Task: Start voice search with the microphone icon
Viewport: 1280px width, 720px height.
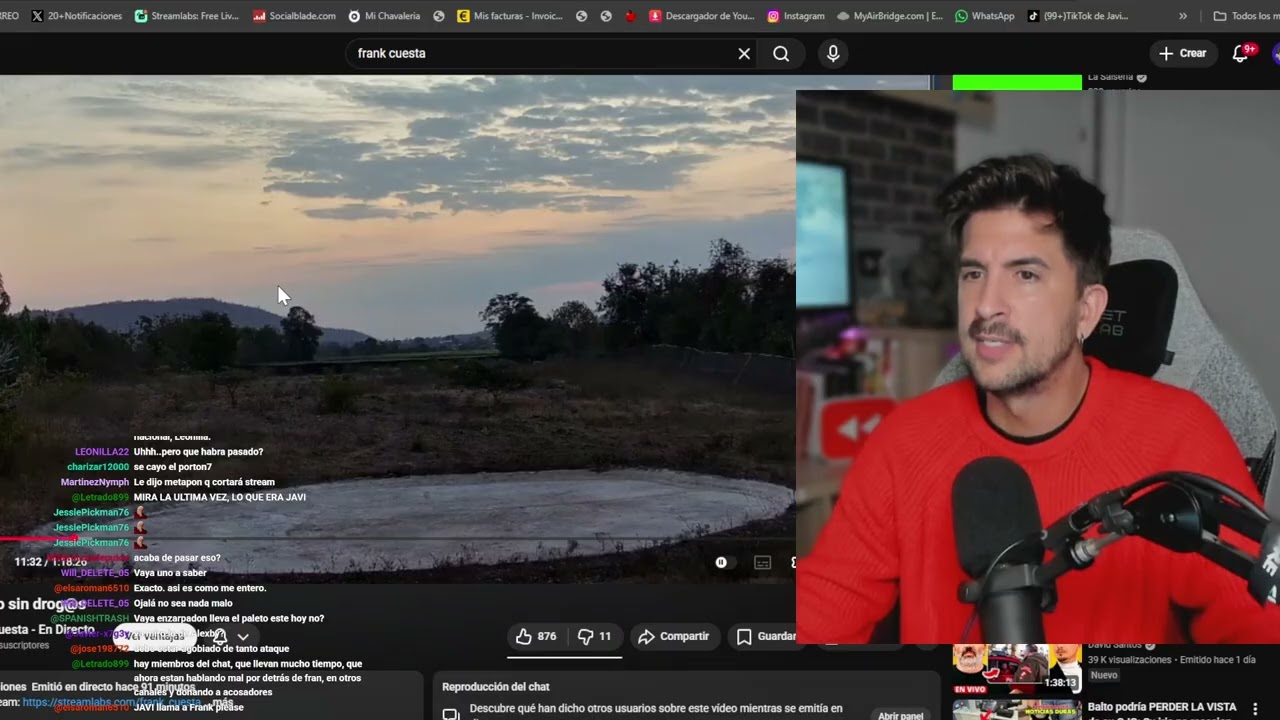Action: 833,54
